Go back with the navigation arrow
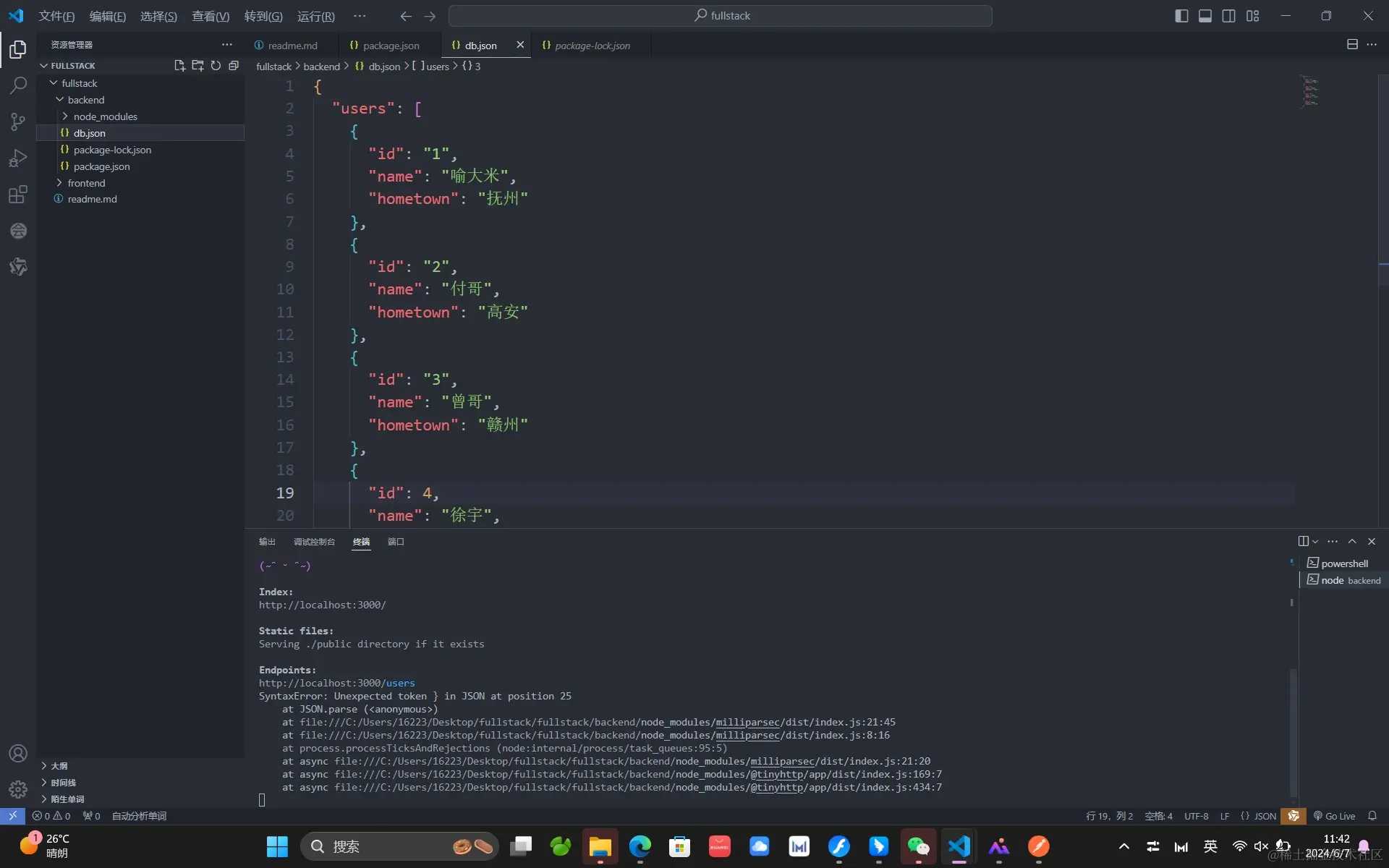The height and width of the screenshot is (868, 1389). (406, 16)
